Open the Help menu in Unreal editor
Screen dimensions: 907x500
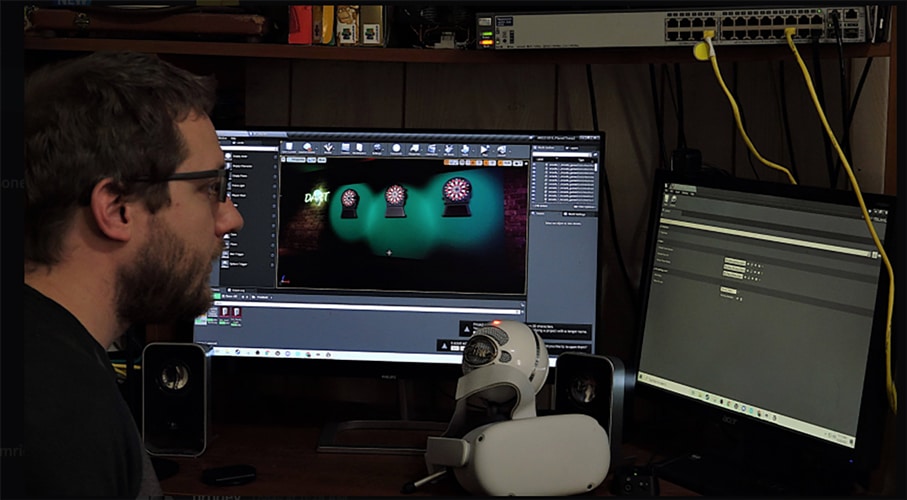pyautogui.click(x=233, y=138)
